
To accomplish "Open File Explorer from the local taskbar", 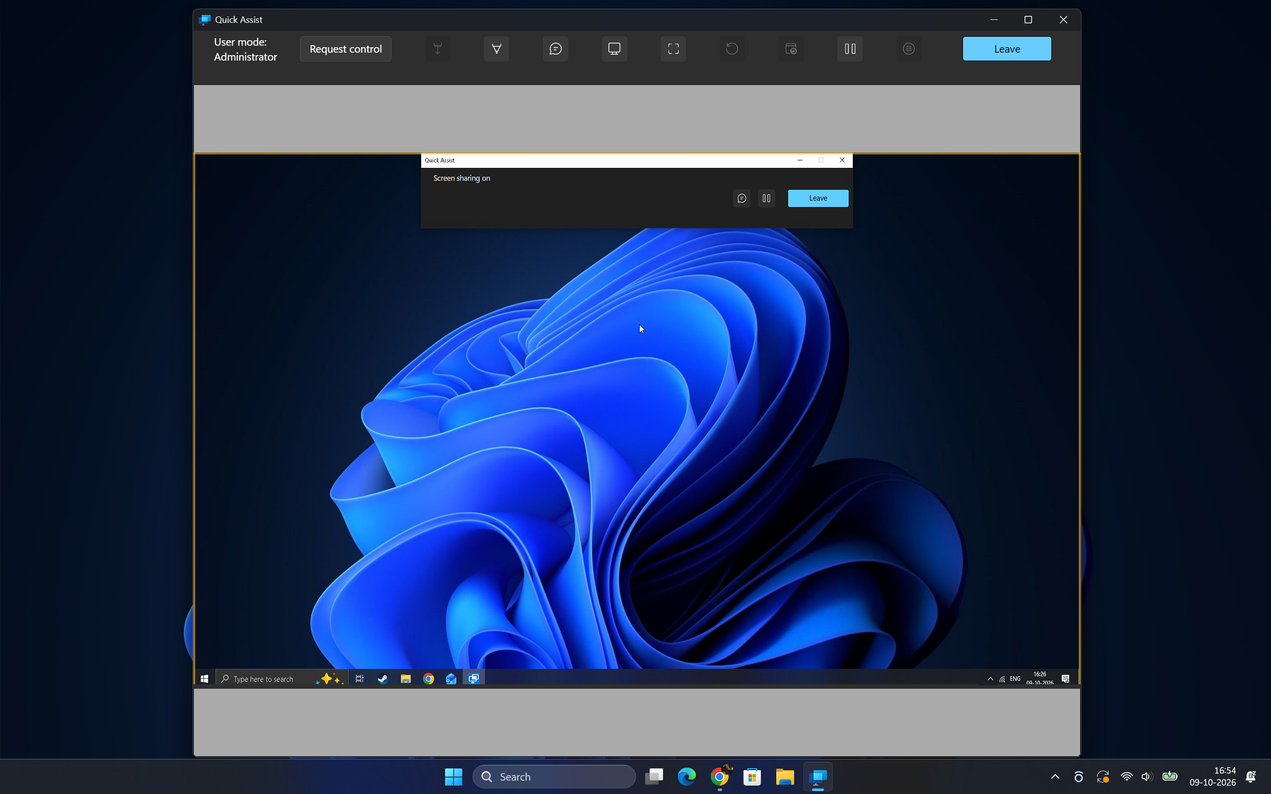I will point(785,777).
